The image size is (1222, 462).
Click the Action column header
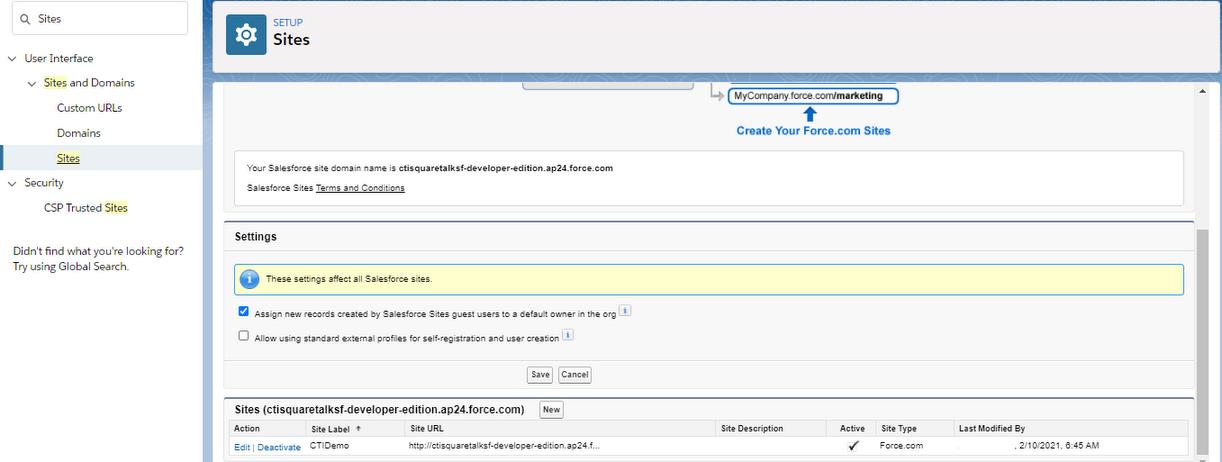[247, 429]
